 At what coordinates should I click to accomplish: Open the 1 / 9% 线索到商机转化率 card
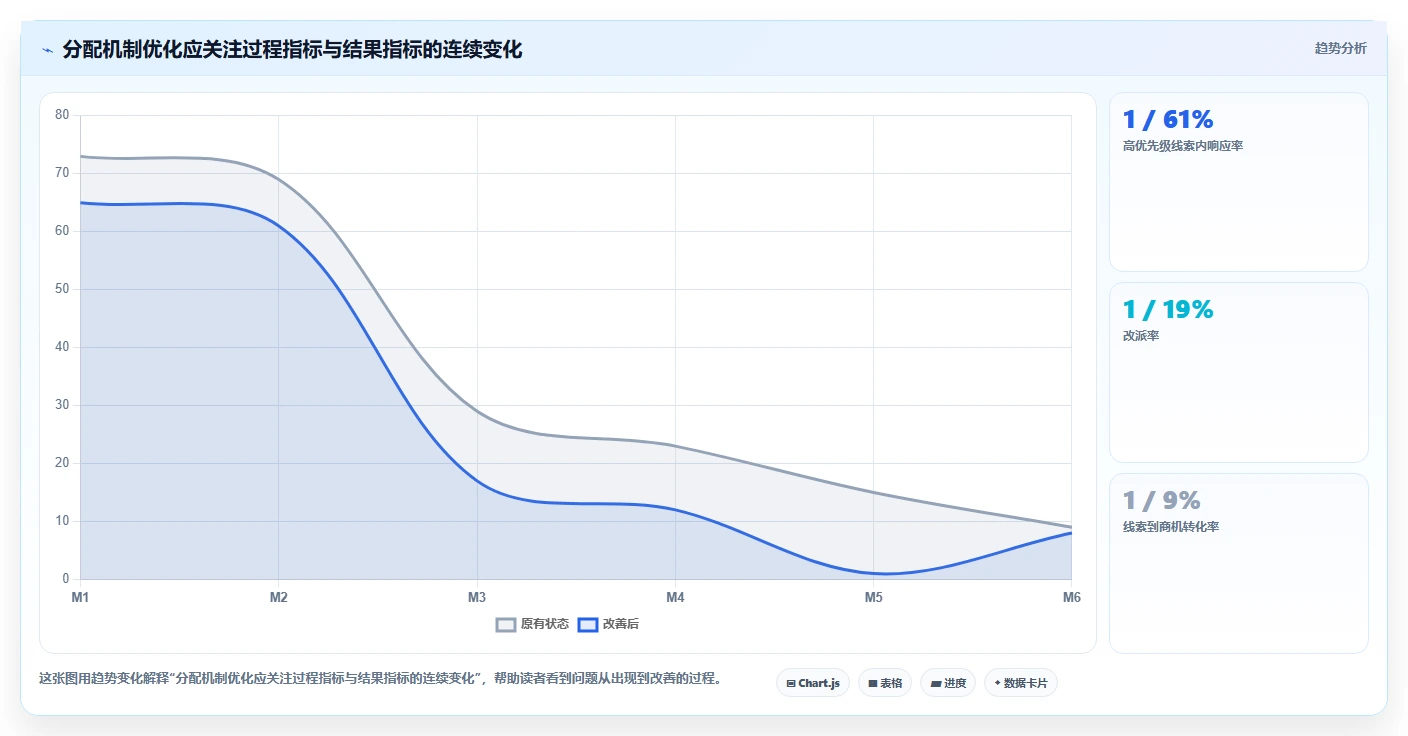1238,563
